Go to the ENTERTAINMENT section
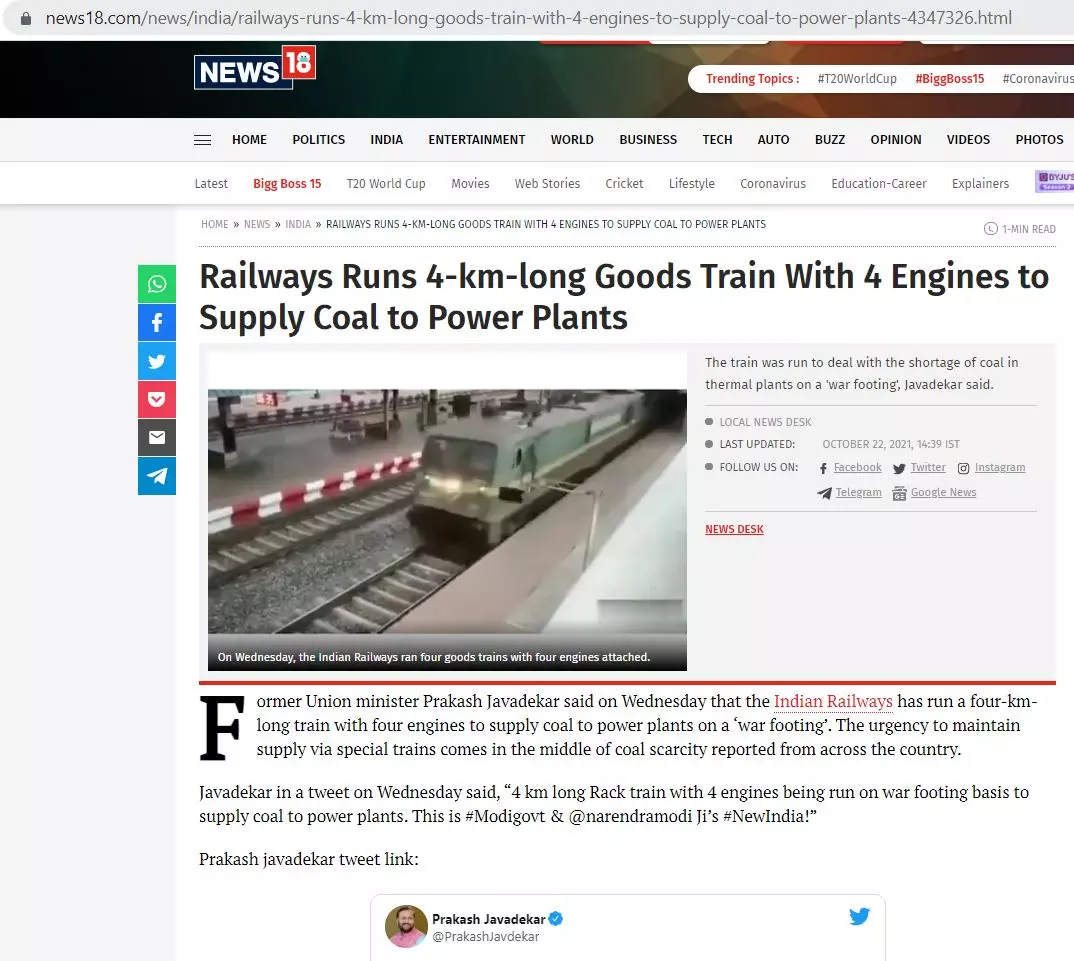The height and width of the screenshot is (961, 1074). click(477, 140)
